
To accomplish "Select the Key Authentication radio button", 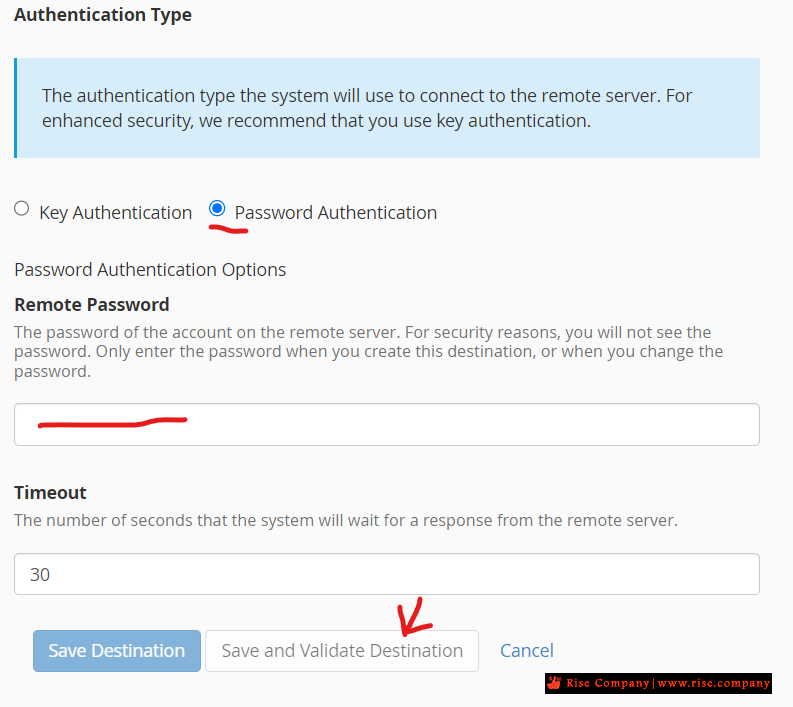I will click(21, 208).
